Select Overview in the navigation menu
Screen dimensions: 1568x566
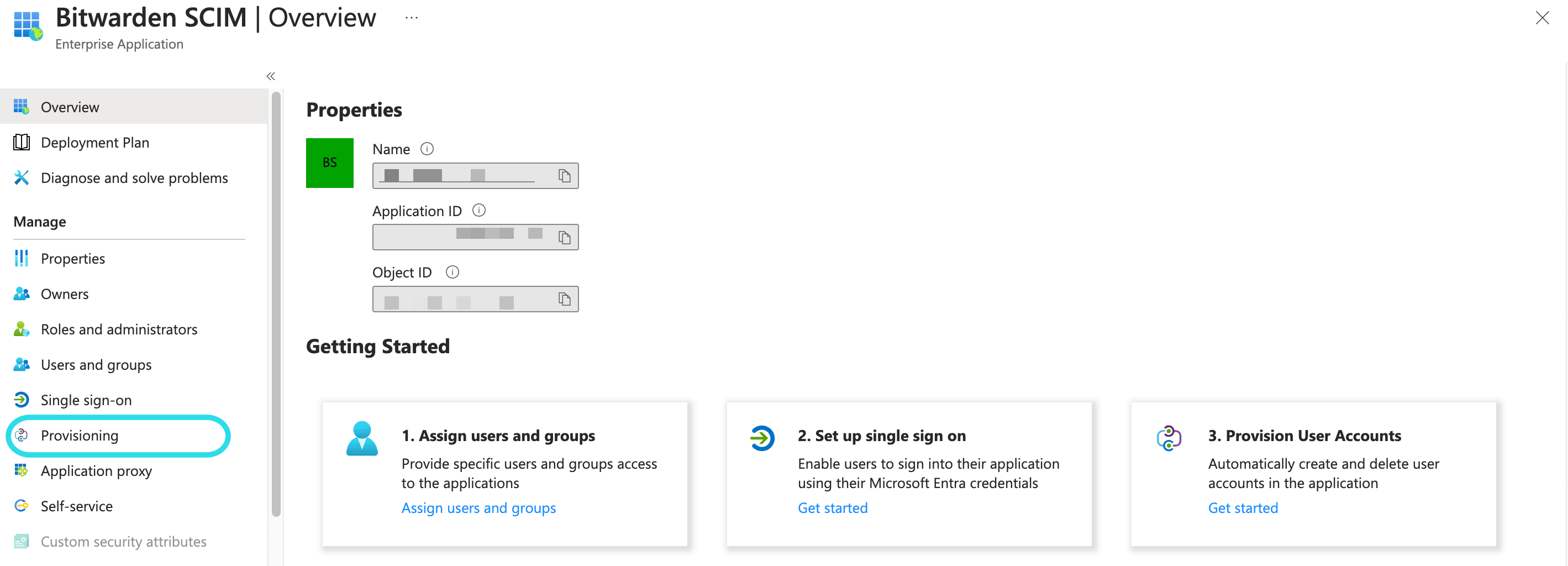(x=70, y=107)
